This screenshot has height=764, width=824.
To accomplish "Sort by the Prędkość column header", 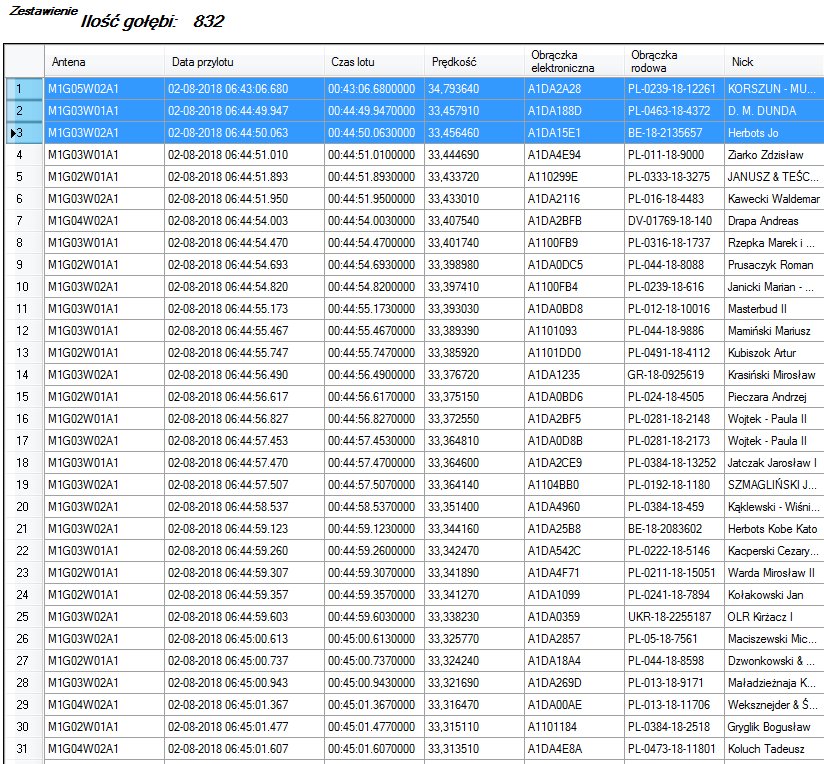I will (x=474, y=61).
